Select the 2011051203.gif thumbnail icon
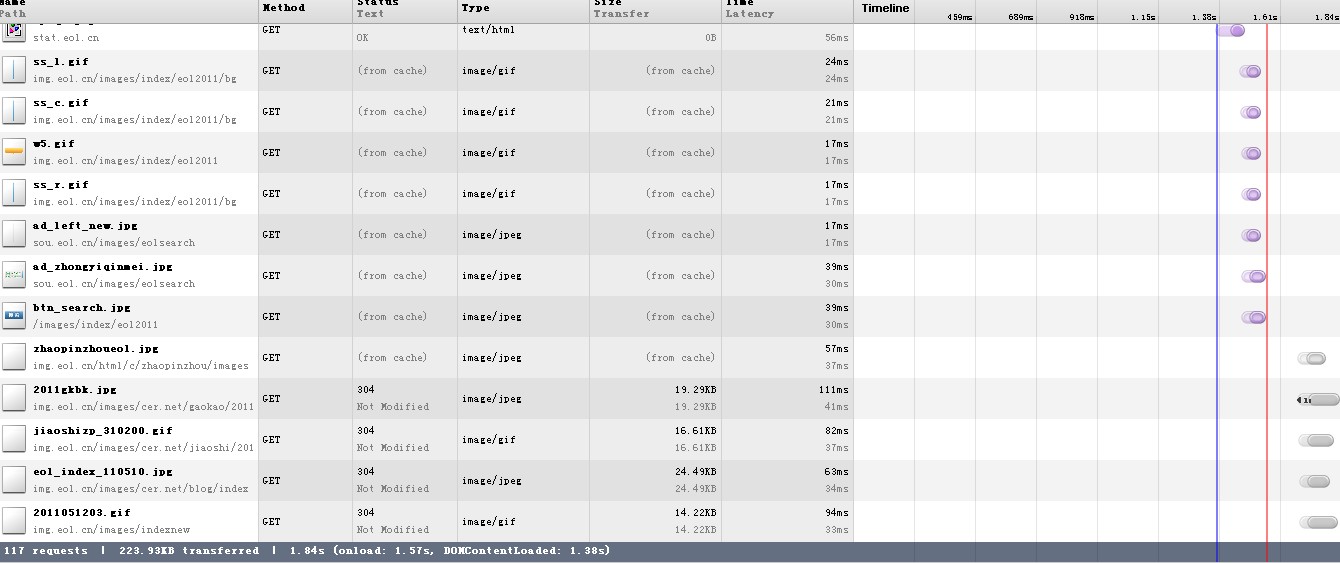This screenshot has height=563, width=1340. click(14, 521)
